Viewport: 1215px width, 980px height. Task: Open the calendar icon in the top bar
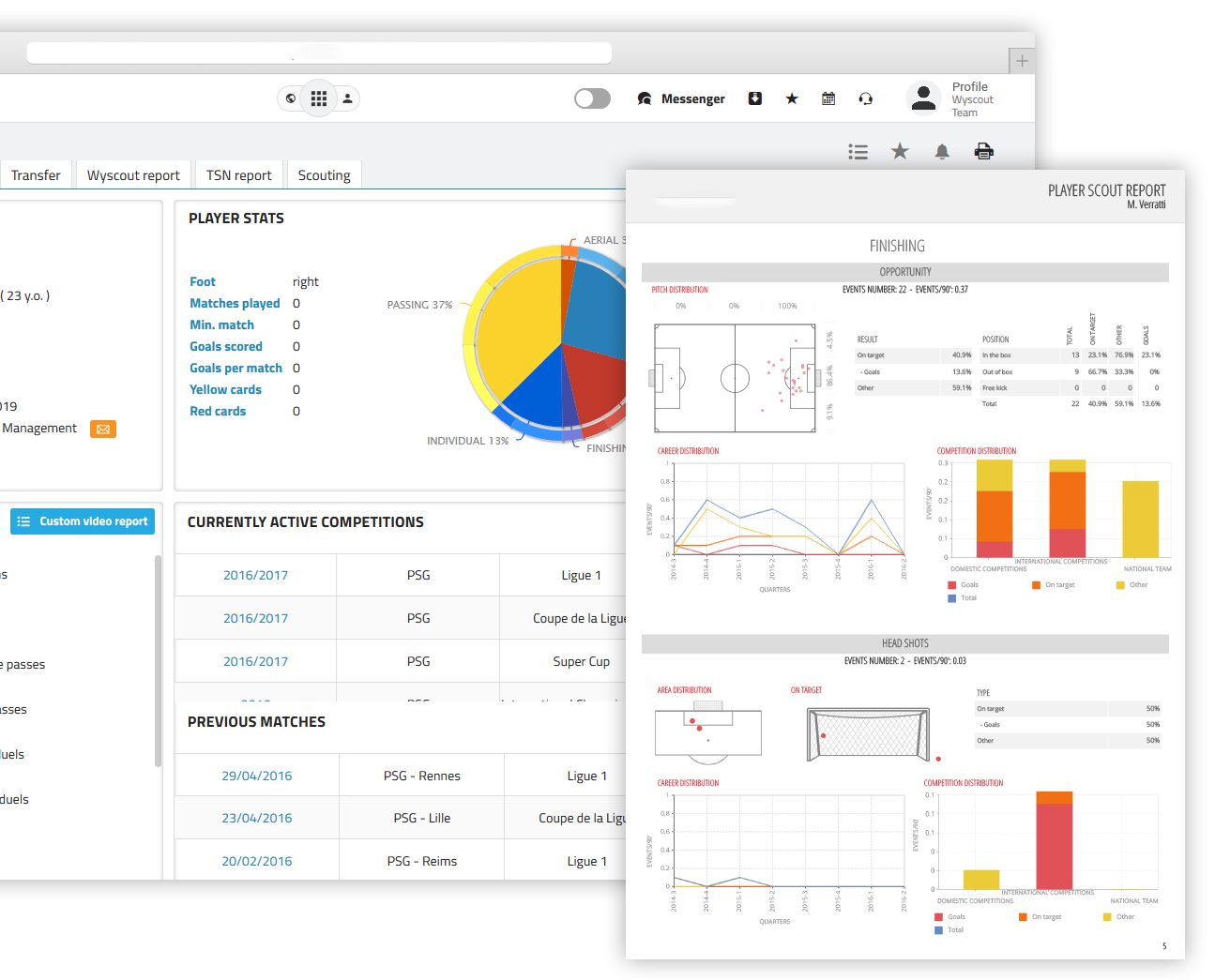pos(828,98)
